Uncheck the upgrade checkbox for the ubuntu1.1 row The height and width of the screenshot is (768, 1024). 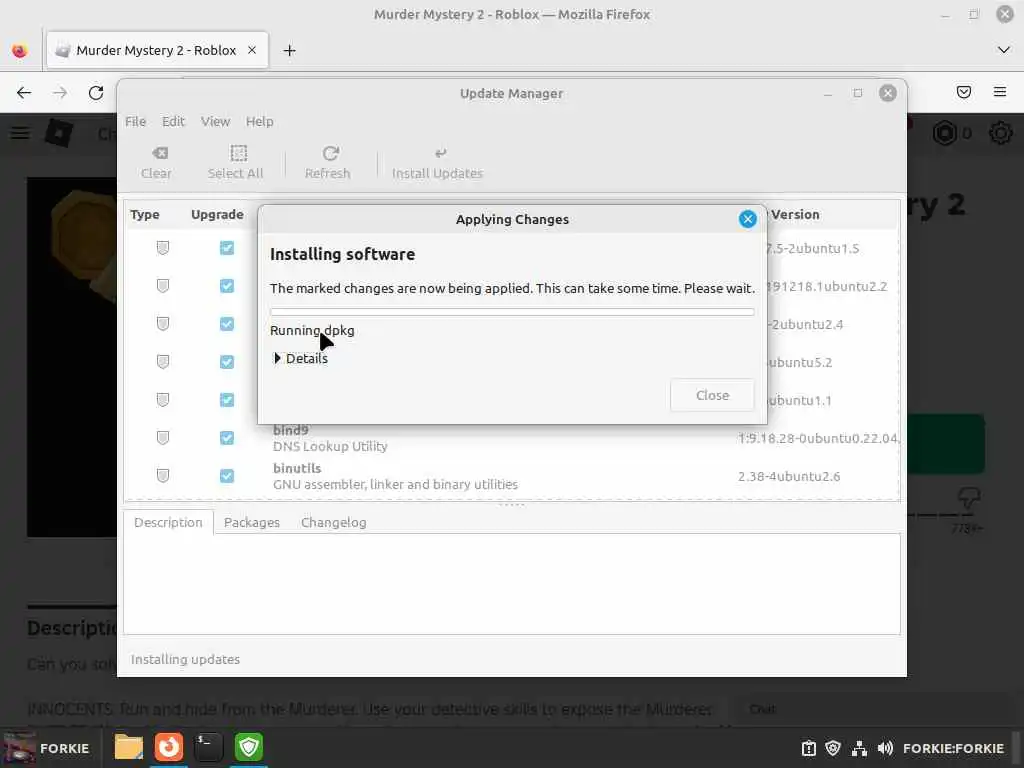[x=227, y=400]
